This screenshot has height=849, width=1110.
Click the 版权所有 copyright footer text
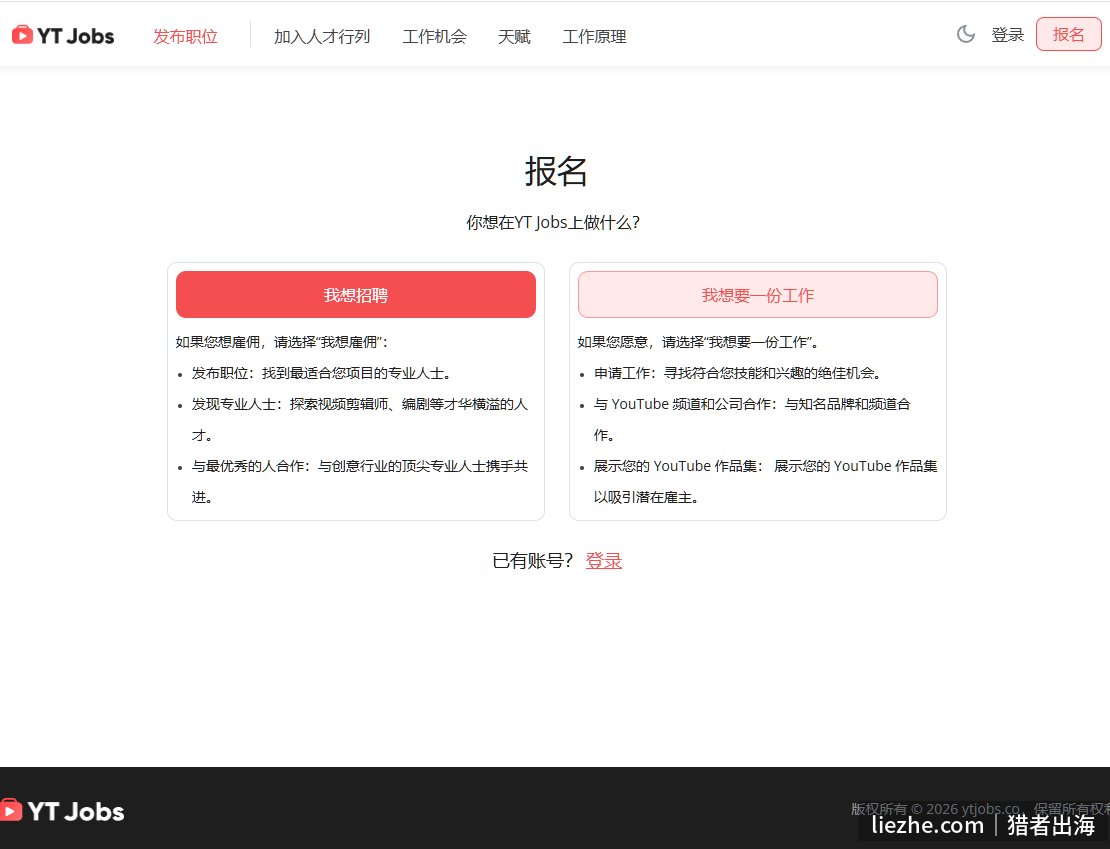pyautogui.click(x=980, y=809)
